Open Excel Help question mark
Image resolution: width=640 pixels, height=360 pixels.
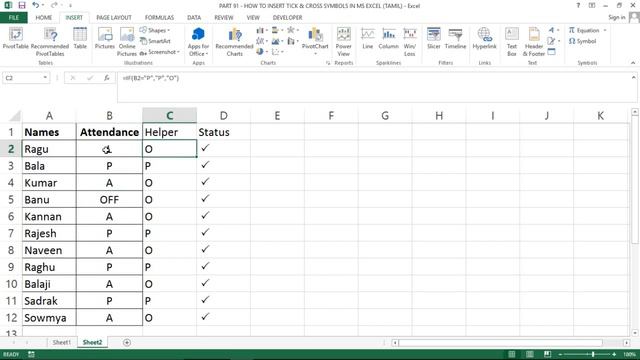[578, 6]
